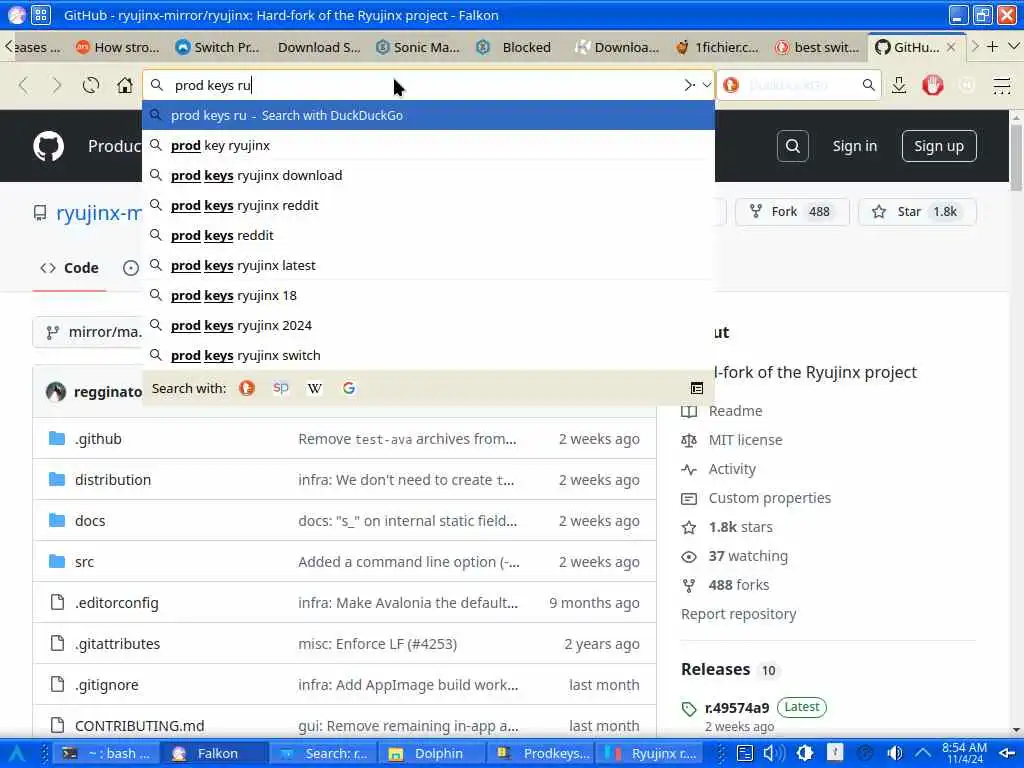
Task: Switch to the 'Sonic Ma...' tab
Action: pyautogui.click(x=418, y=47)
